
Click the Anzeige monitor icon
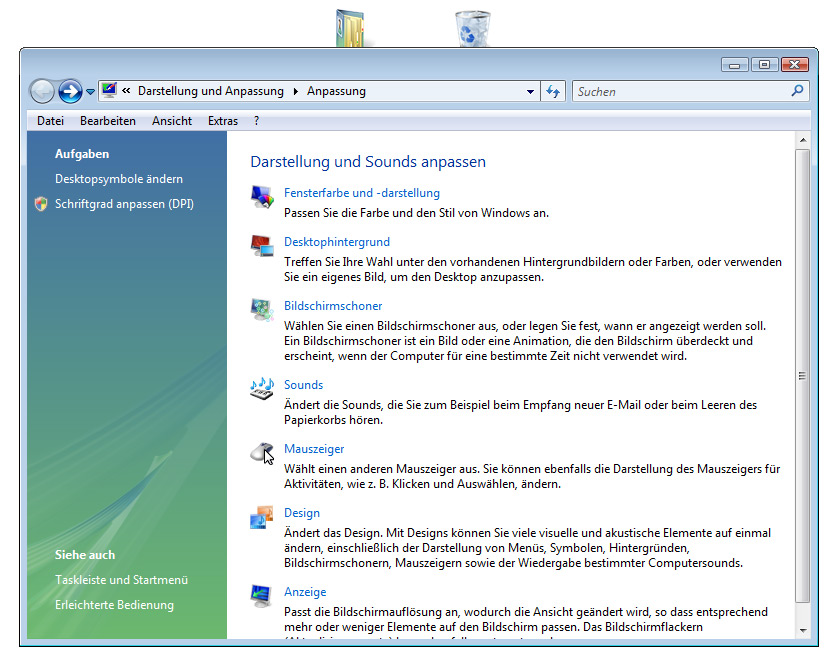click(262, 597)
